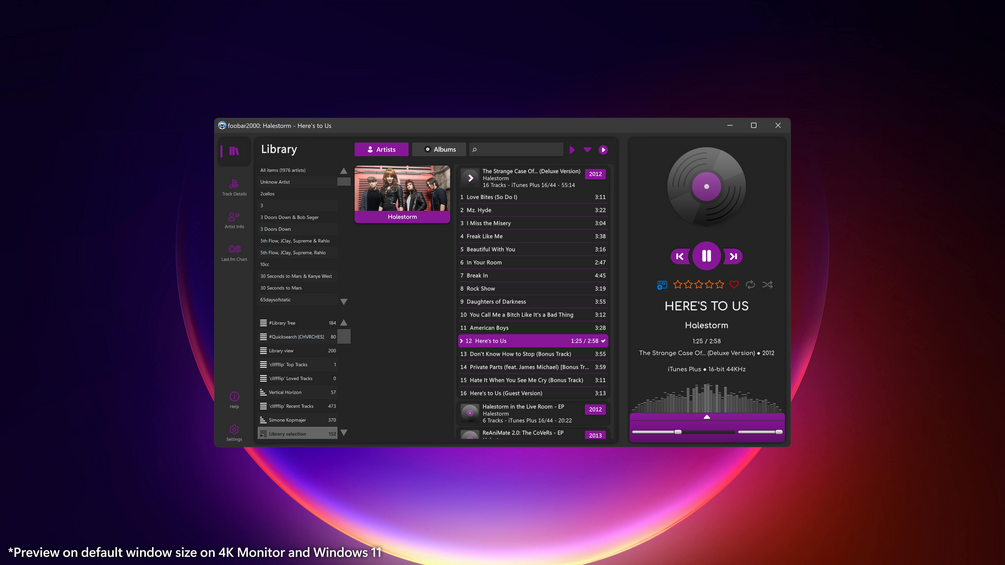1005x565 pixels.
Task: Open the Library view playlist
Action: (x=297, y=350)
